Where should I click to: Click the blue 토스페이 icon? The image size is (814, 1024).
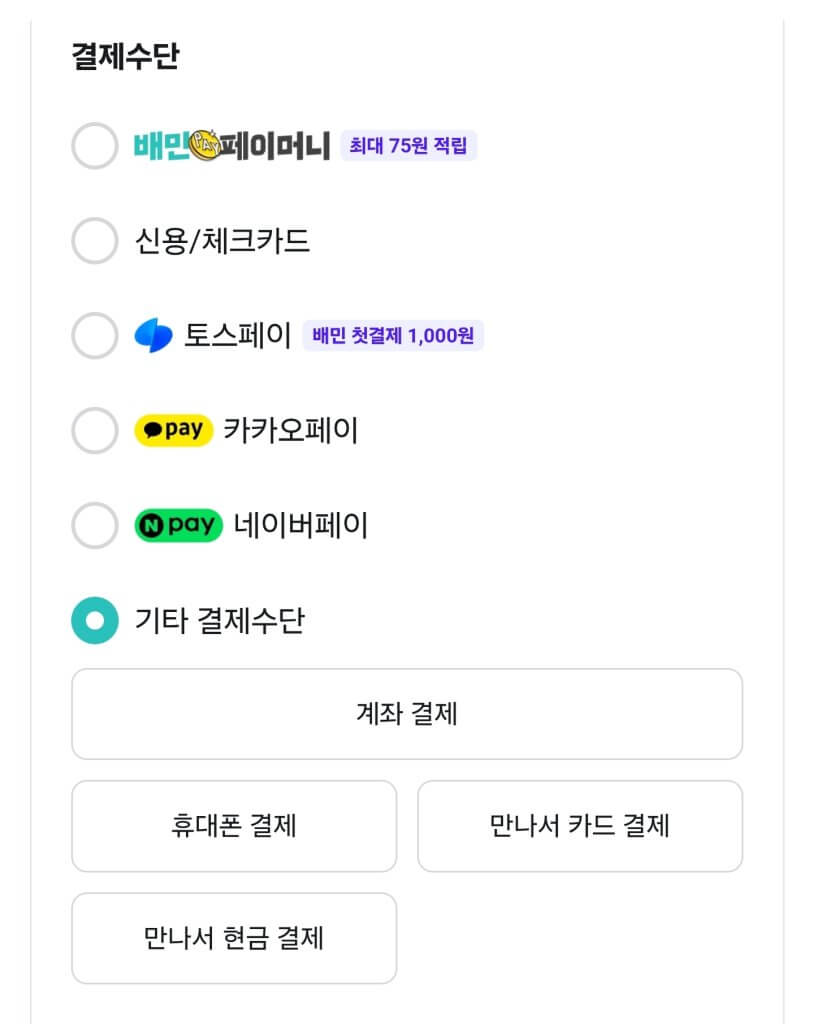click(154, 336)
